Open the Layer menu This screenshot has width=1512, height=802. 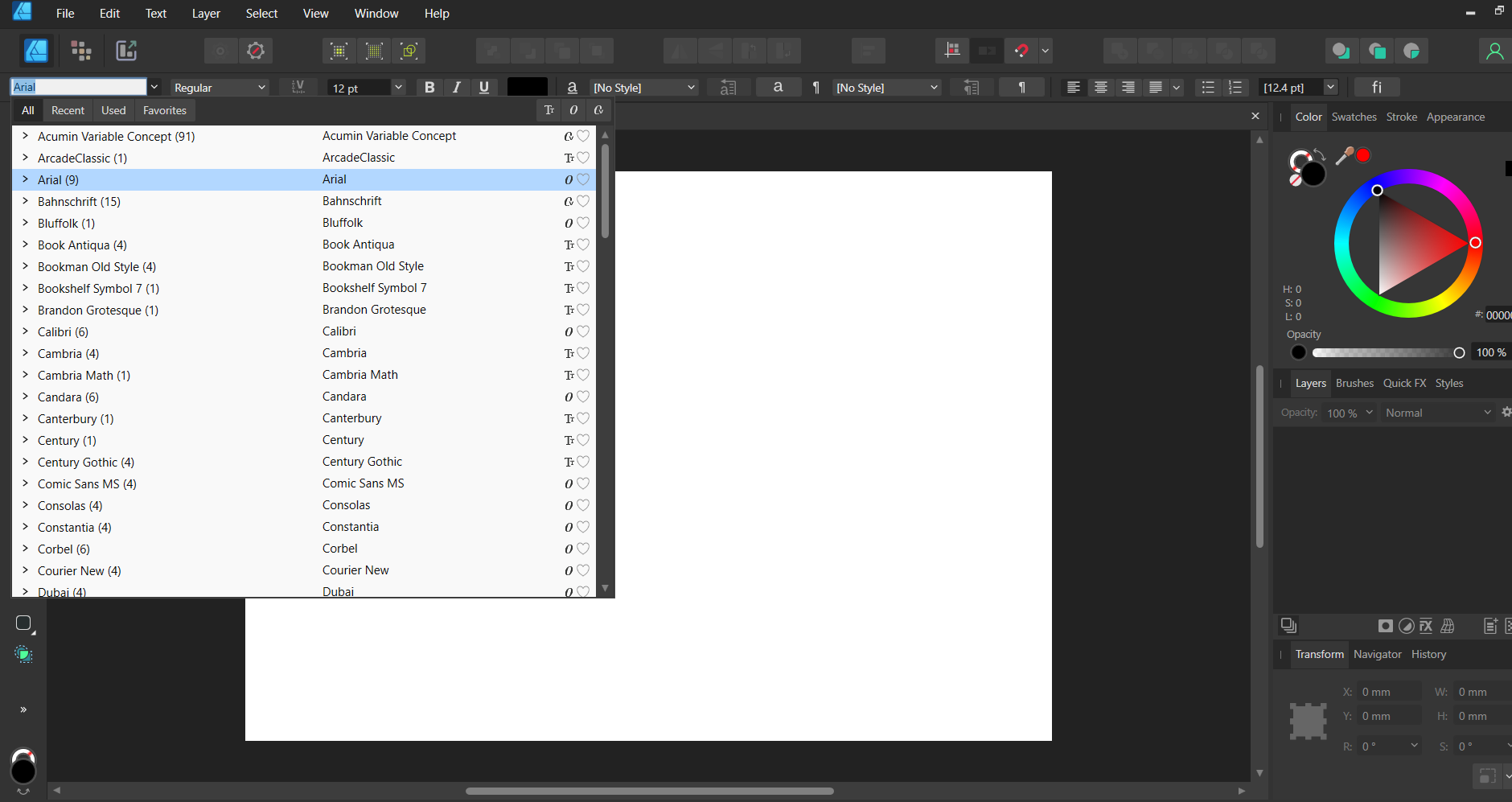pos(206,14)
